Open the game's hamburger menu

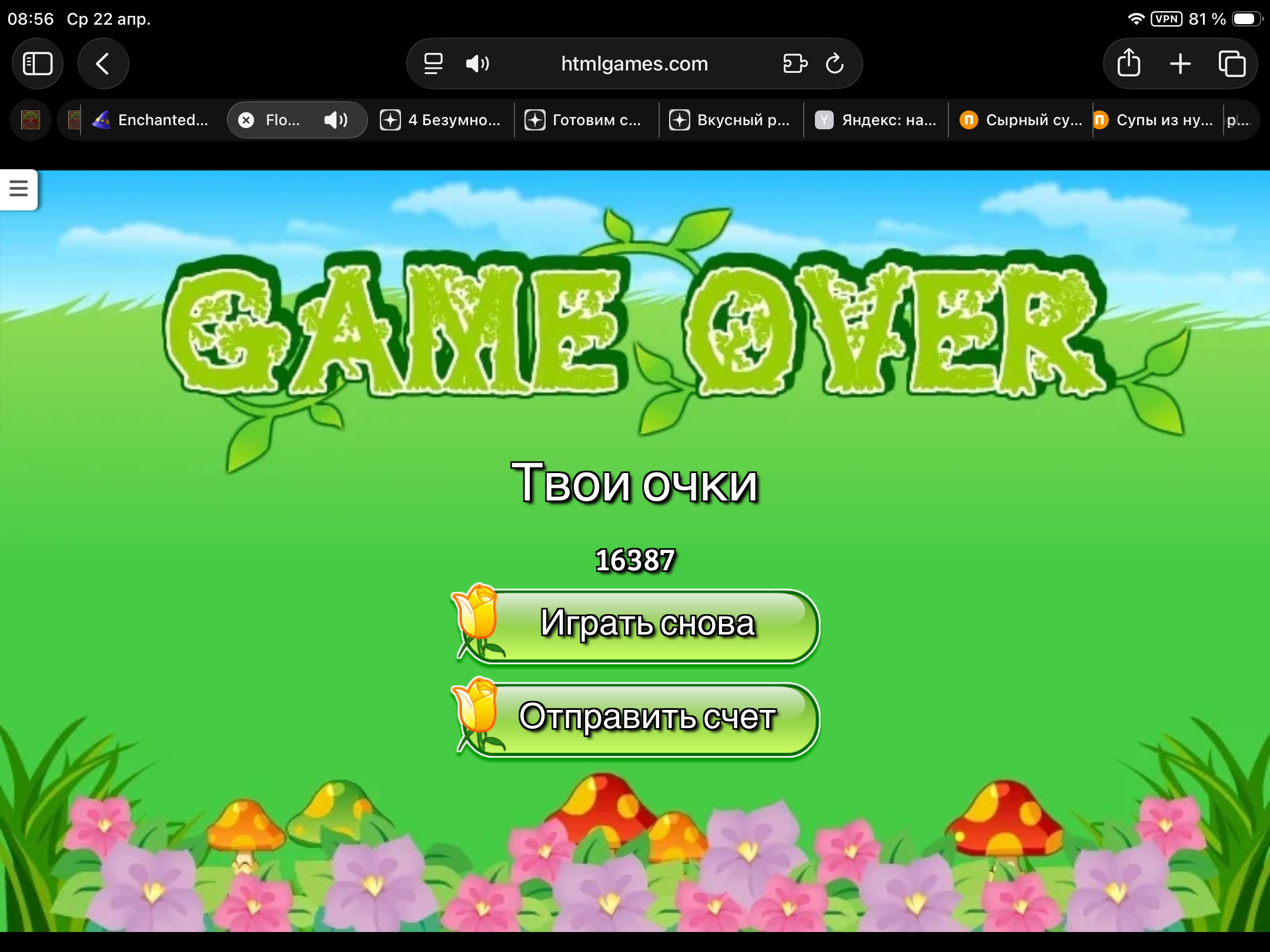pos(19,189)
